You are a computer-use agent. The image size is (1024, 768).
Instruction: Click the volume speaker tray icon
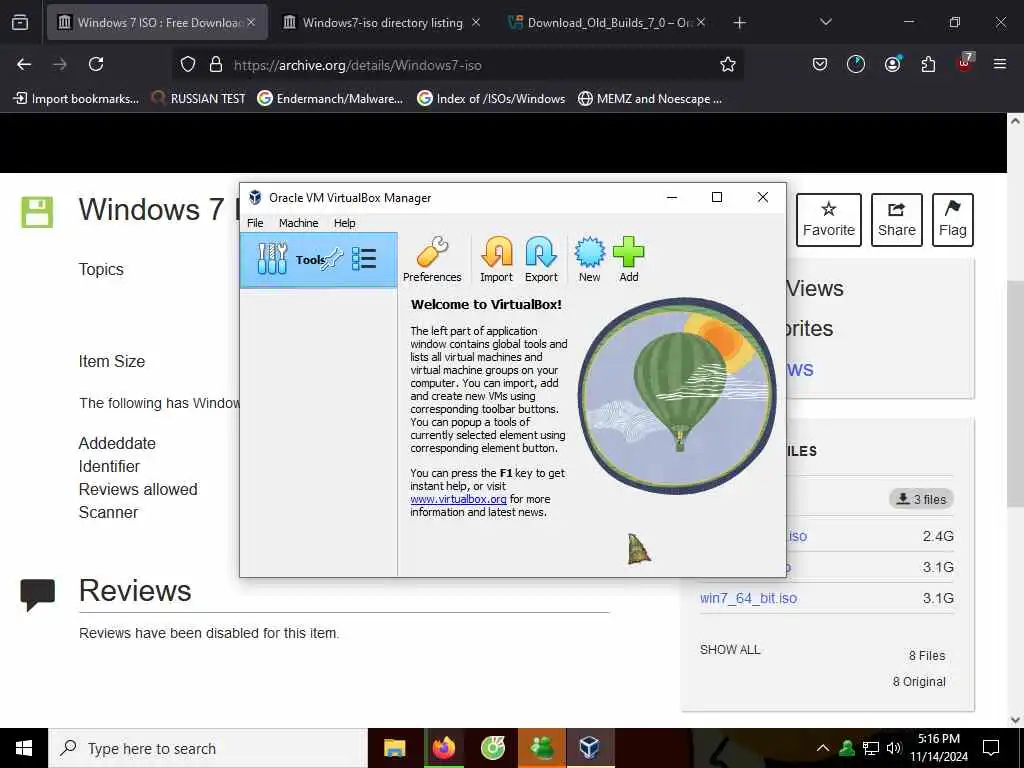(894, 748)
